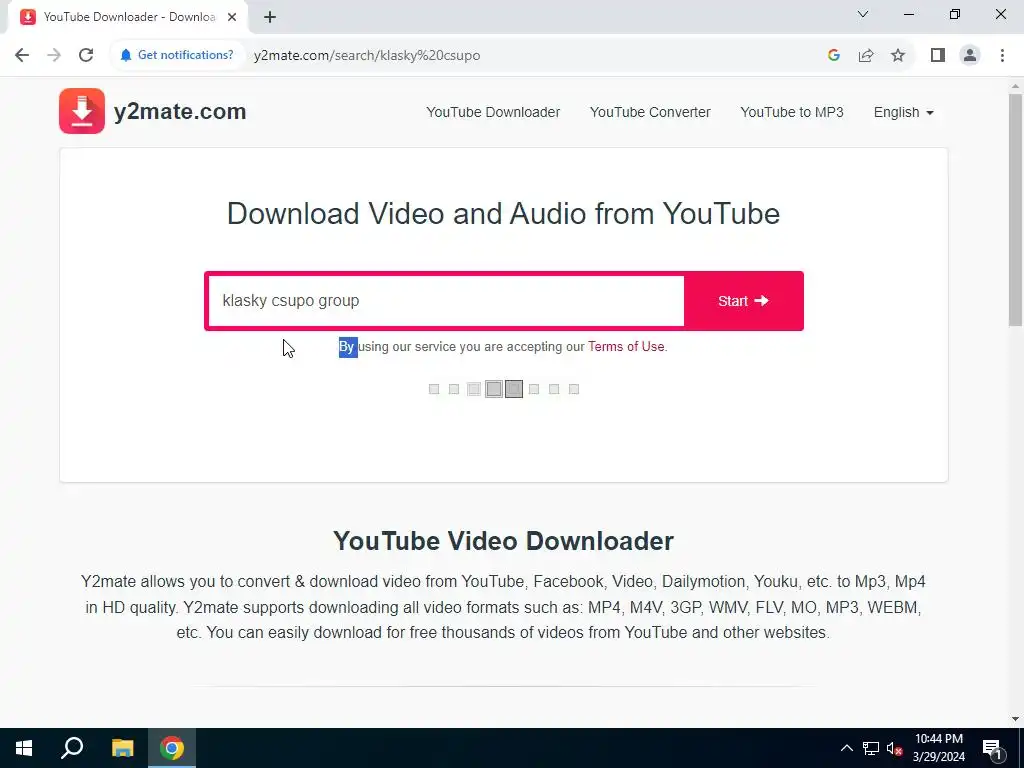Open the YouTube Converter menu link
The width and height of the screenshot is (1024, 768).
[x=650, y=112]
